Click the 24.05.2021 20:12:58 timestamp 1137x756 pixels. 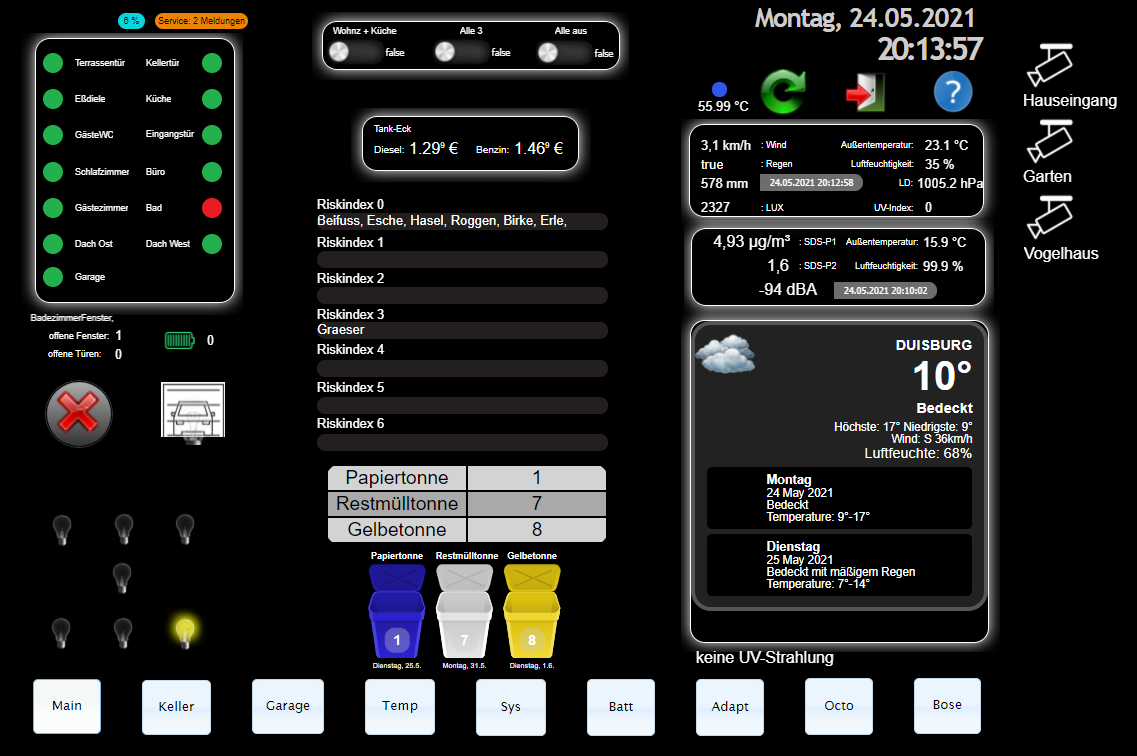point(811,183)
